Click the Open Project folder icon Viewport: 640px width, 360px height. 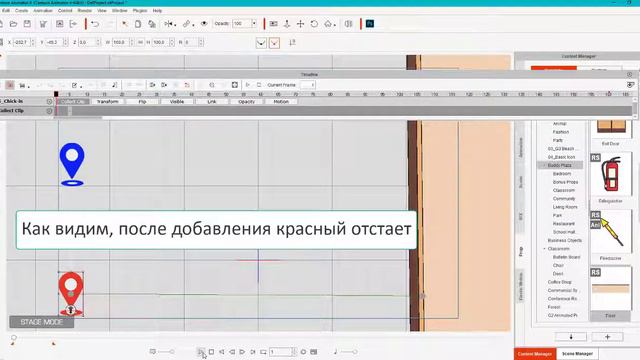coord(13,24)
